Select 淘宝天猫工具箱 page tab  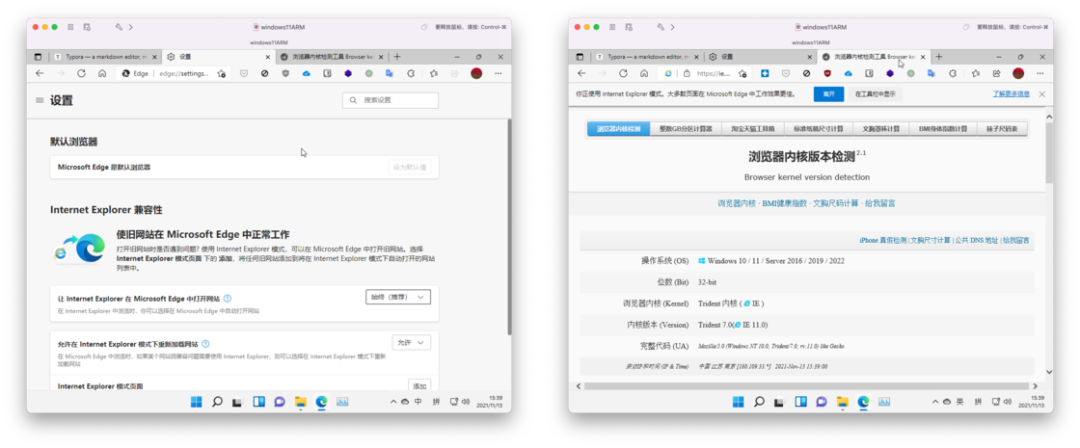click(753, 129)
